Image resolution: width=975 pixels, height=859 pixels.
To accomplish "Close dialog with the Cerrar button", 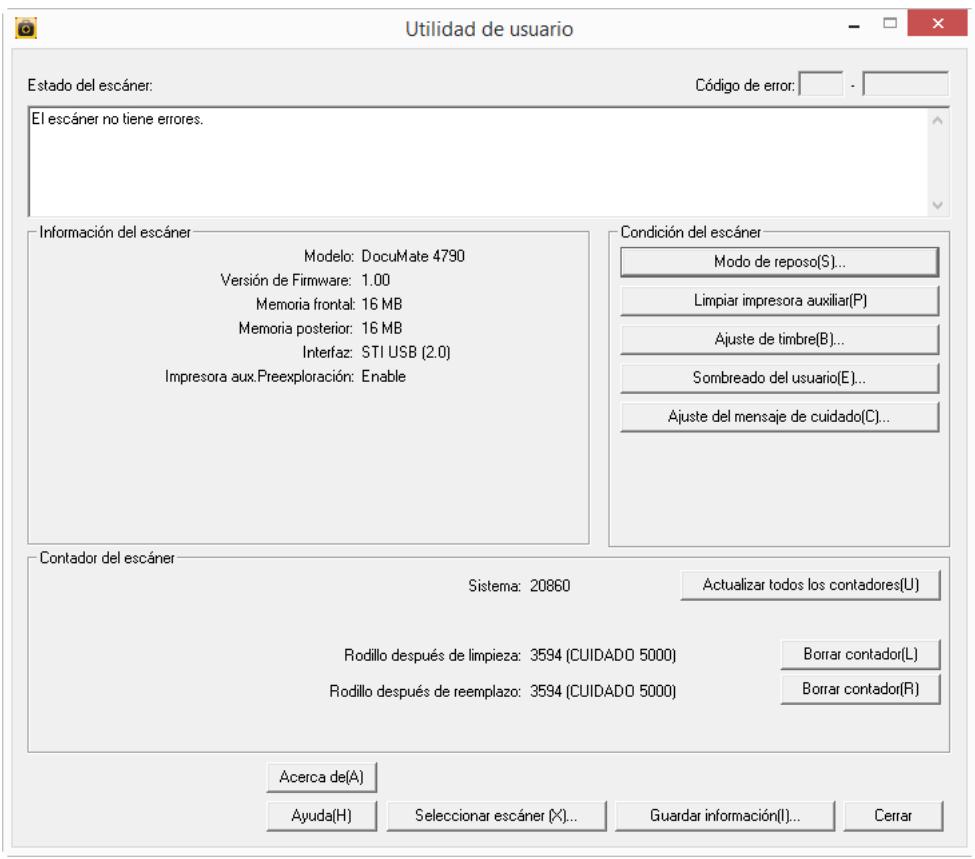I will tap(893, 815).
